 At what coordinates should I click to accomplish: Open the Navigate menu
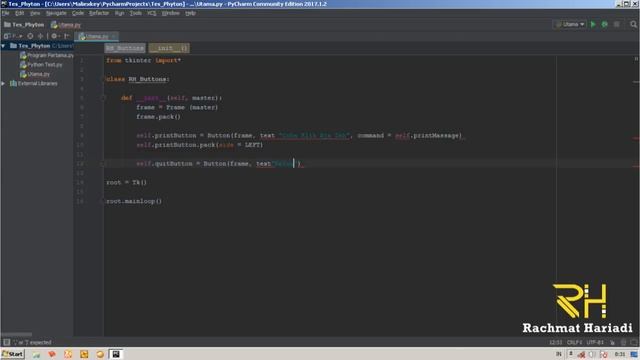[56, 13]
